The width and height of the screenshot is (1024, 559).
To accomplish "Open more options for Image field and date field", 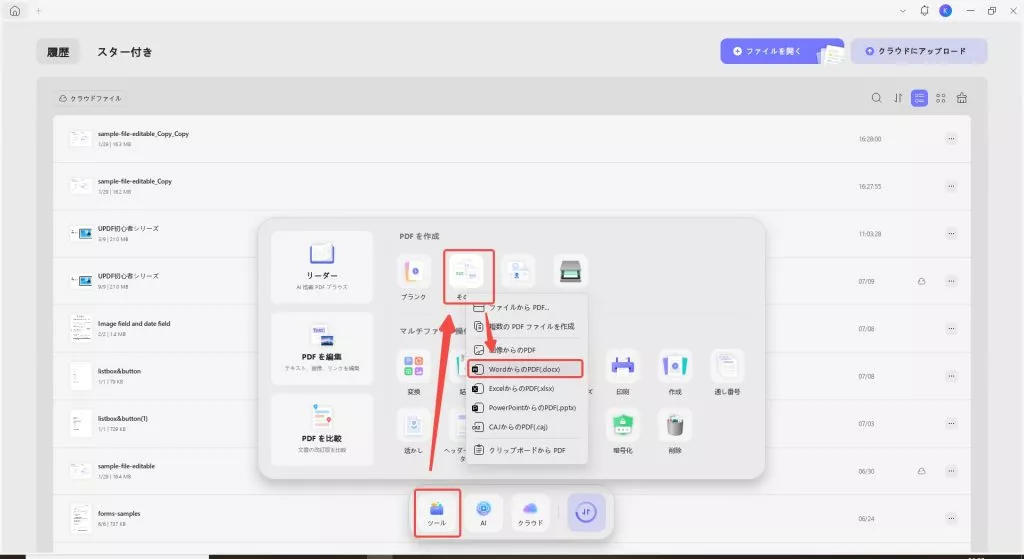I will tap(951, 328).
